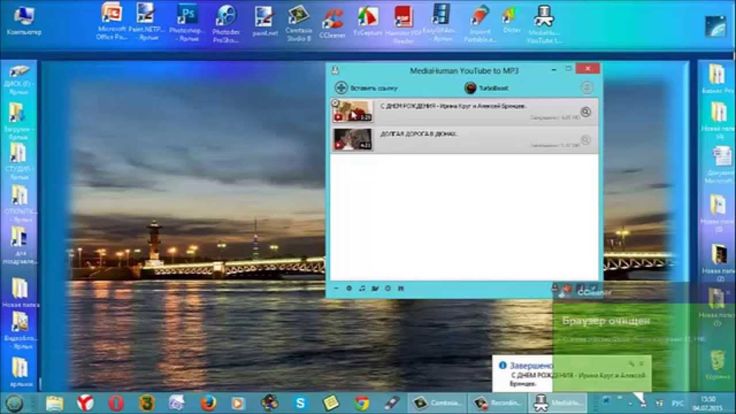Click the Start all downloads icon
Screen dimensions: 736x414
[587, 88]
